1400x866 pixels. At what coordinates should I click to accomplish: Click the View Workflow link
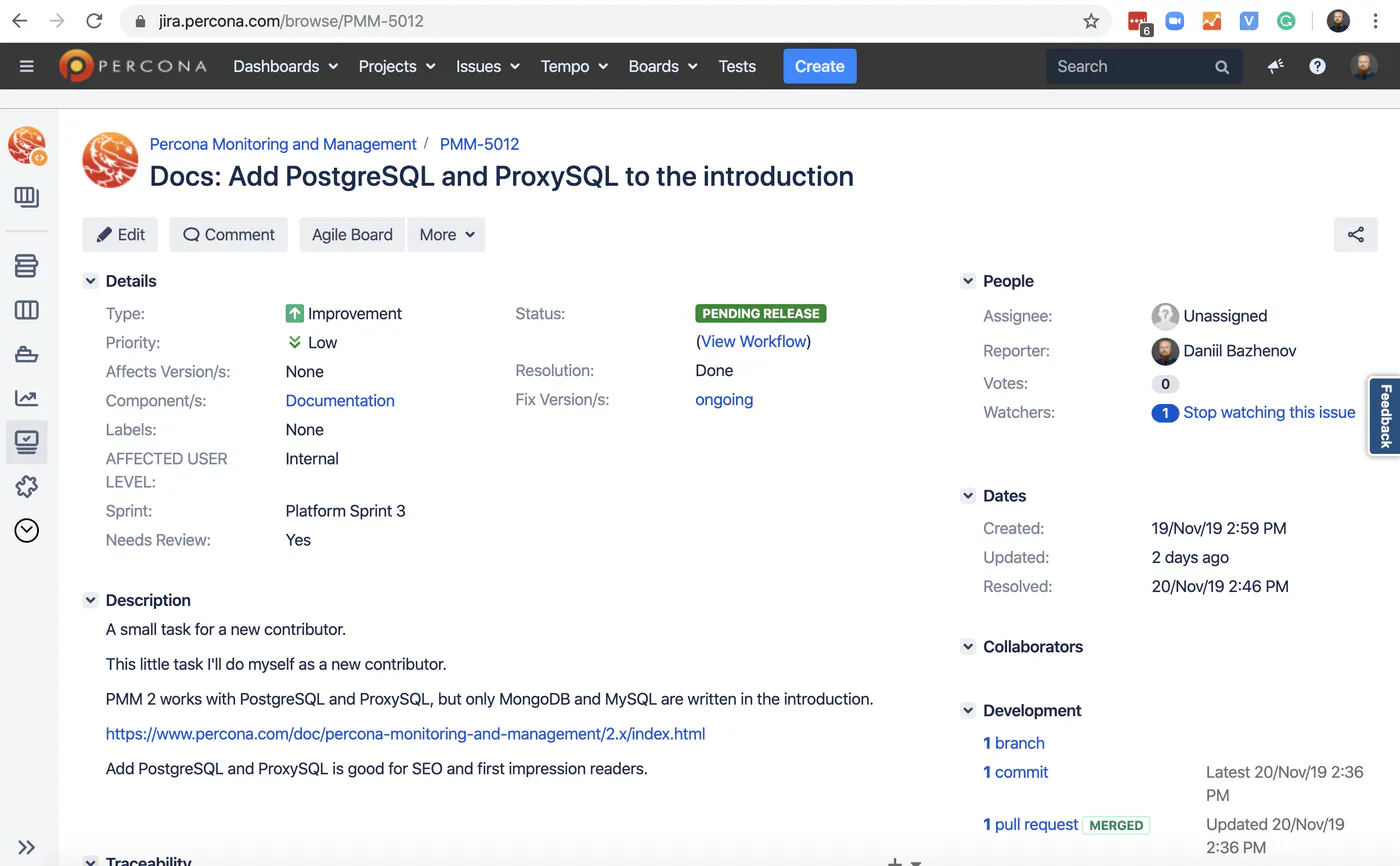pyautogui.click(x=753, y=341)
